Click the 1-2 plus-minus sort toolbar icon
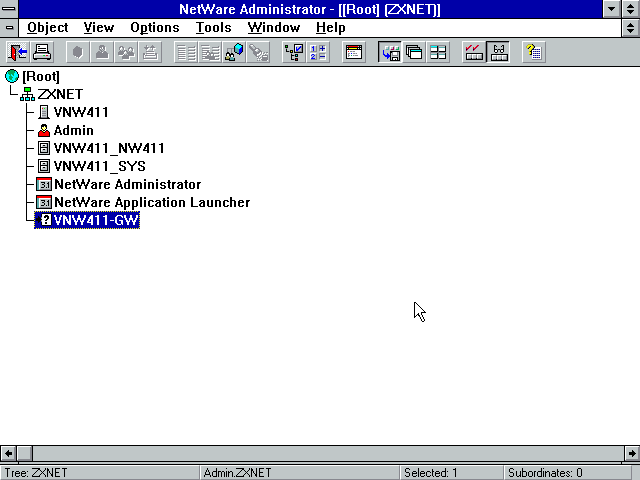This screenshot has width=640, height=480. pos(318,52)
